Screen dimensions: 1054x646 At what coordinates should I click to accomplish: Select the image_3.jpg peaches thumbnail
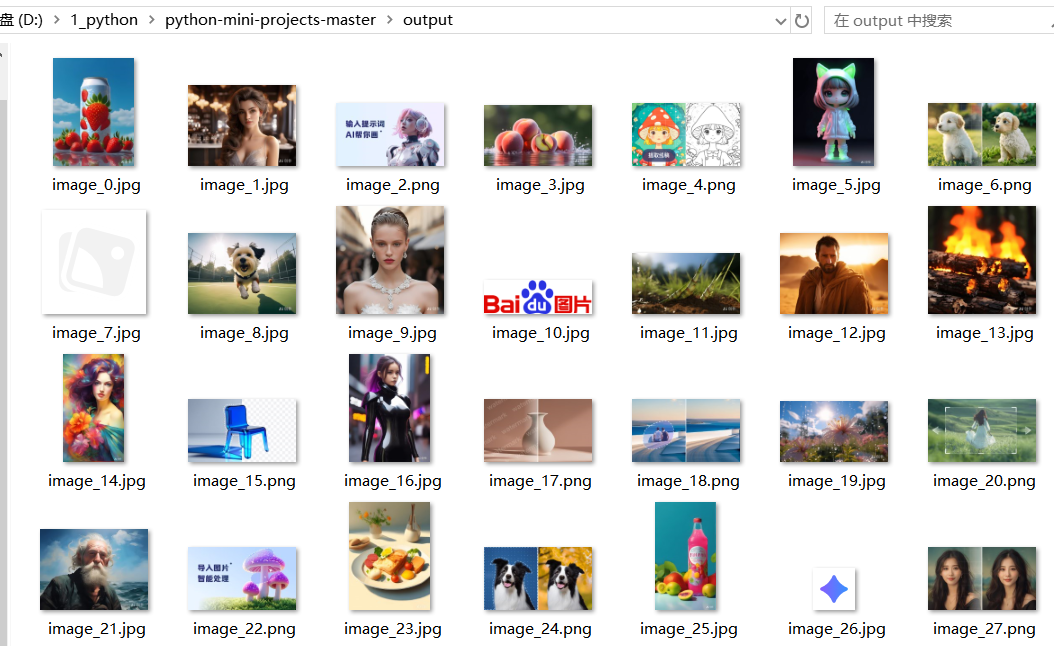pos(538,135)
